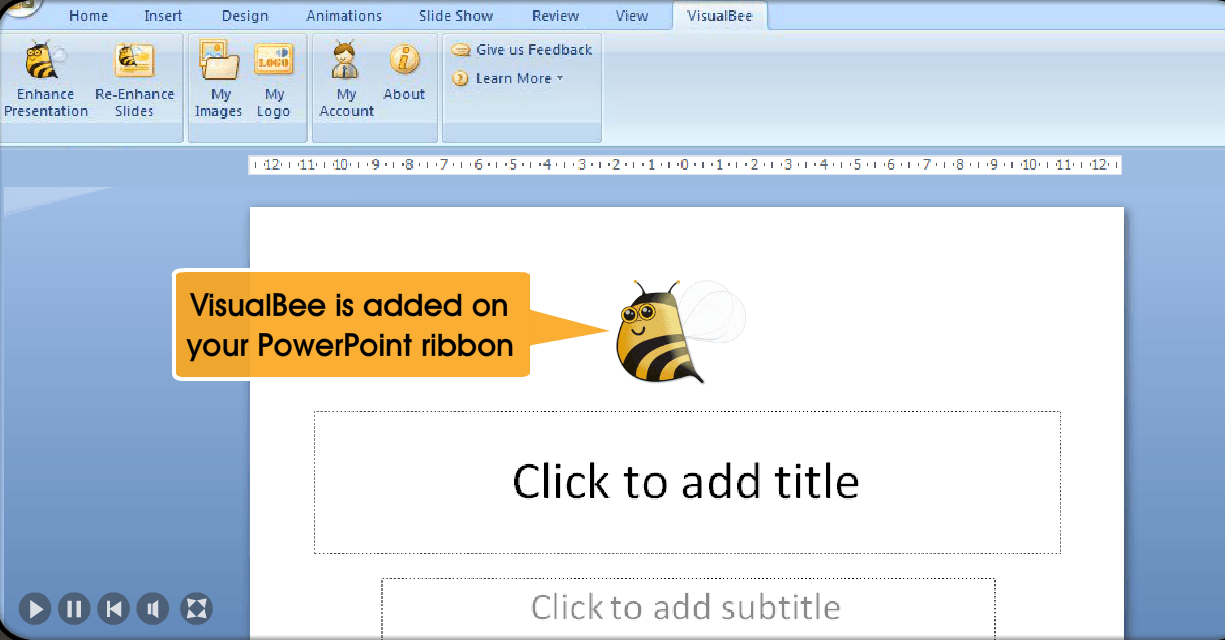Open the Design tab
Screen dimensions: 1225x640
coord(245,16)
